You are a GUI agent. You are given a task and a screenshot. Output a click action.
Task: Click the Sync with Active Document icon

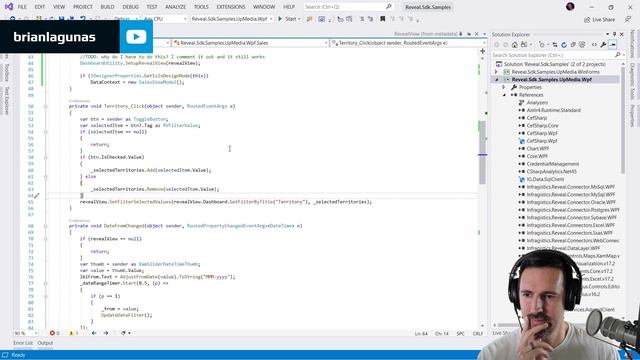pos(555,44)
